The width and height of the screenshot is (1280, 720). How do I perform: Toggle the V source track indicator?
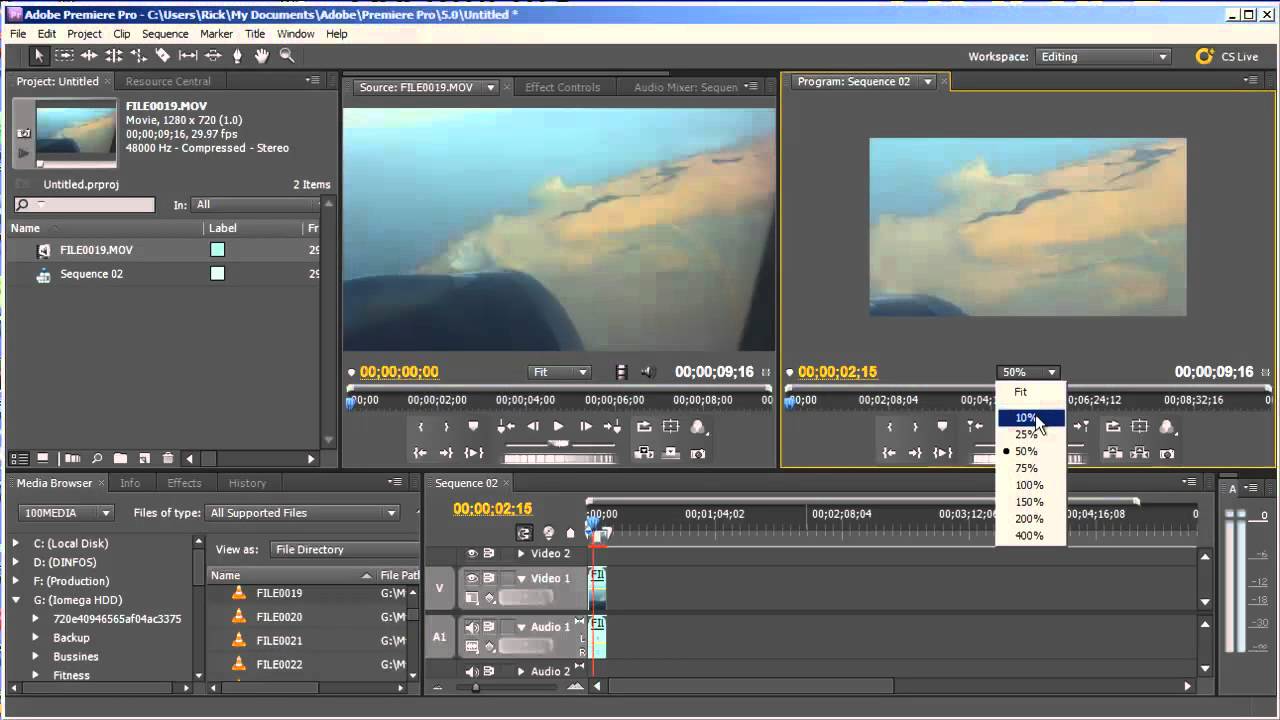(x=439, y=589)
